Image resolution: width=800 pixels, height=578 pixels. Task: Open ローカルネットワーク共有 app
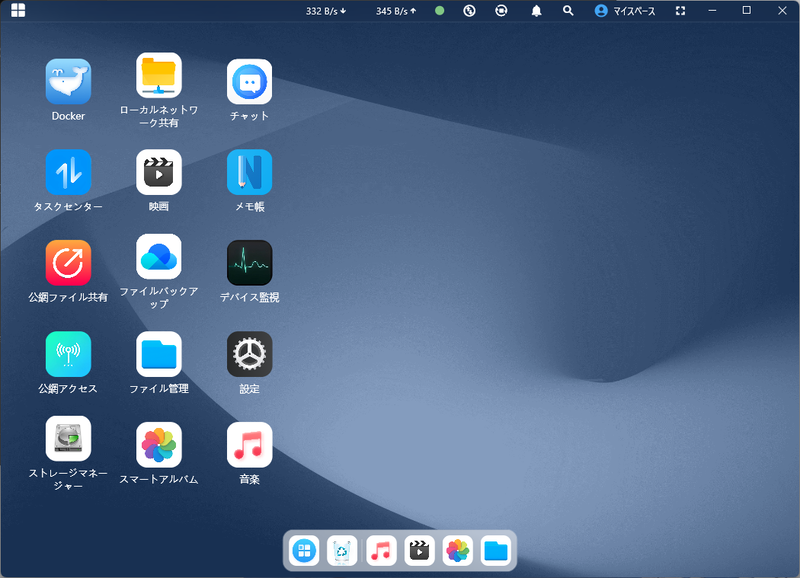159,76
